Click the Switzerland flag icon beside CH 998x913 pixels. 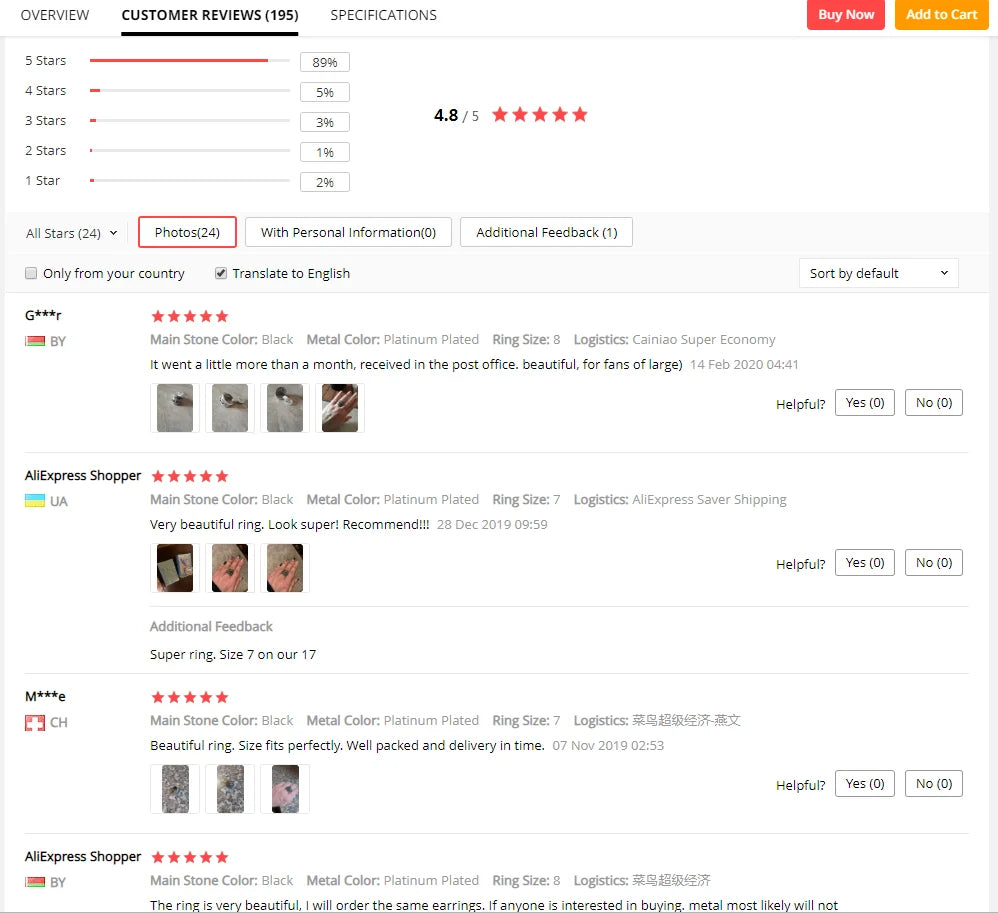(x=35, y=723)
